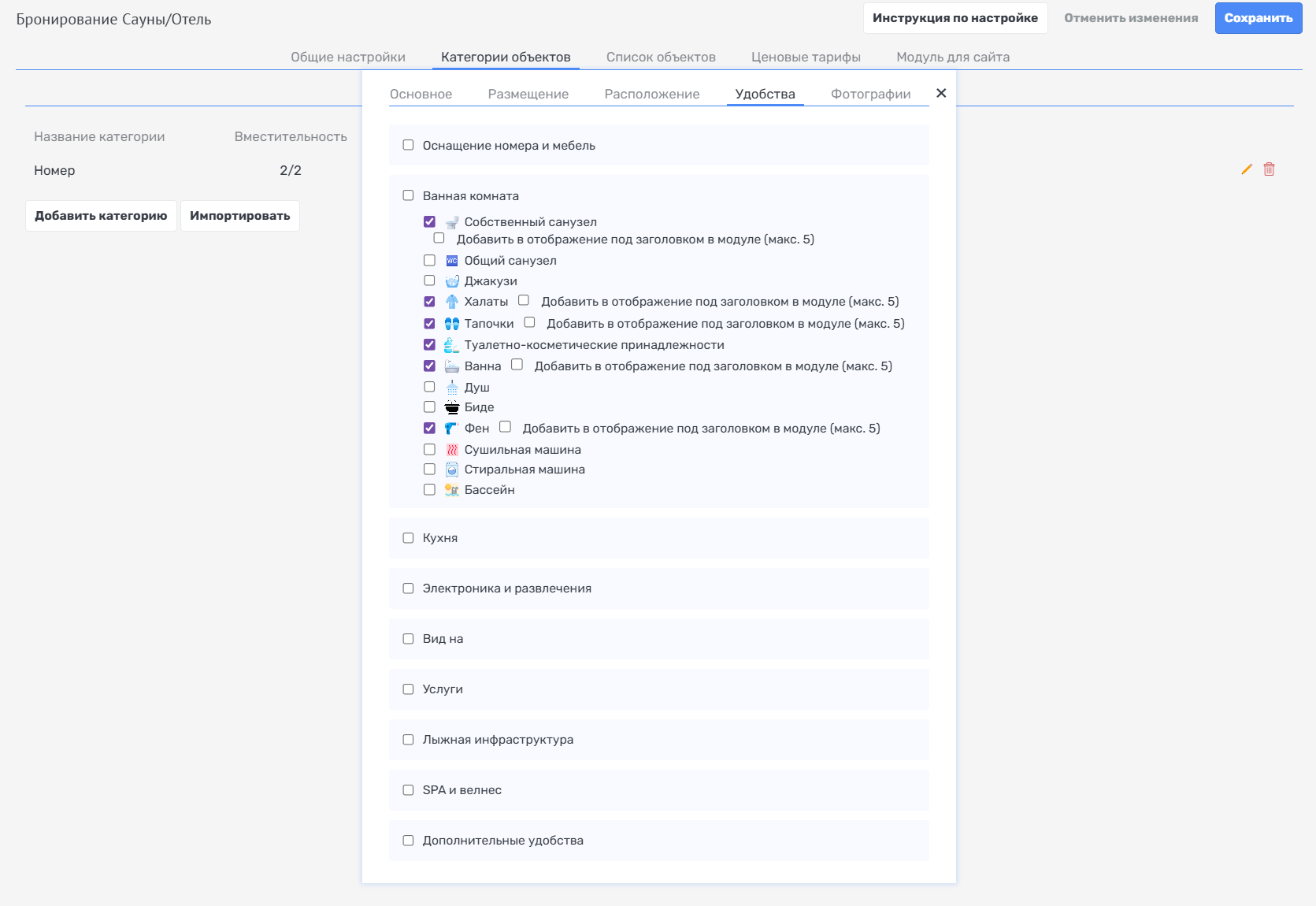Image resolution: width=1316 pixels, height=906 pixels.
Task: Uncheck the Фен amenity checkbox
Action: 429,429
